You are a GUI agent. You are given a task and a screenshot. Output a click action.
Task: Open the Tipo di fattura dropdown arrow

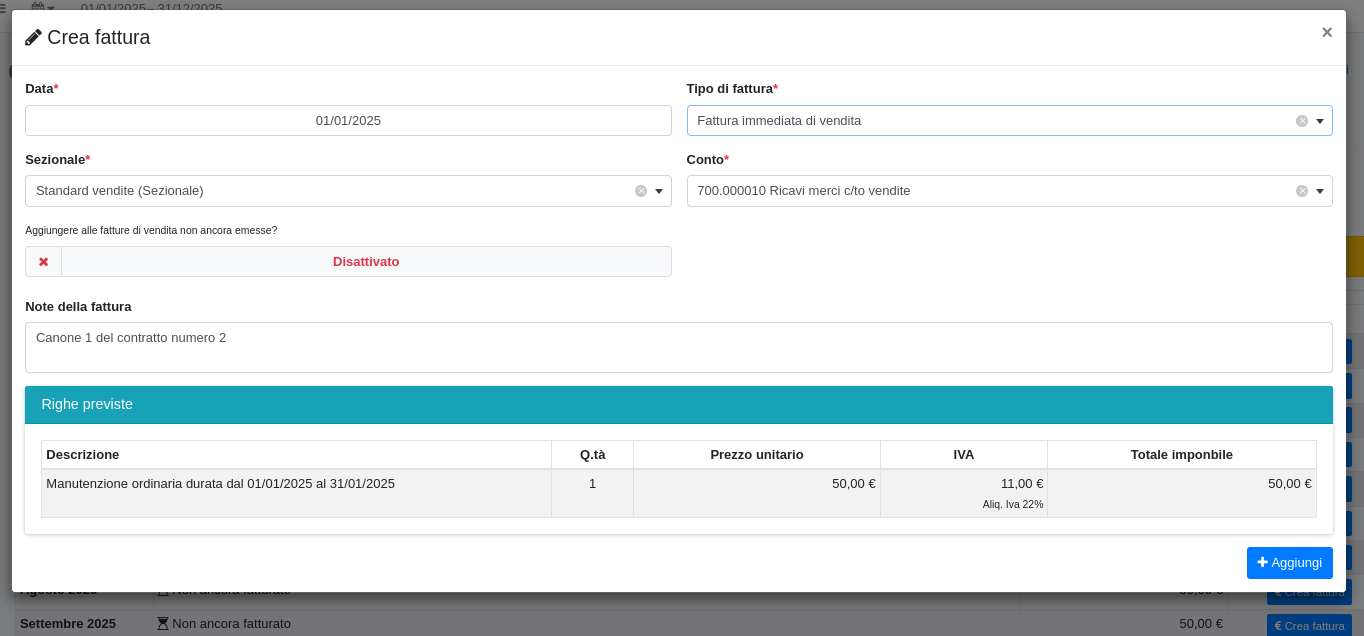point(1319,121)
